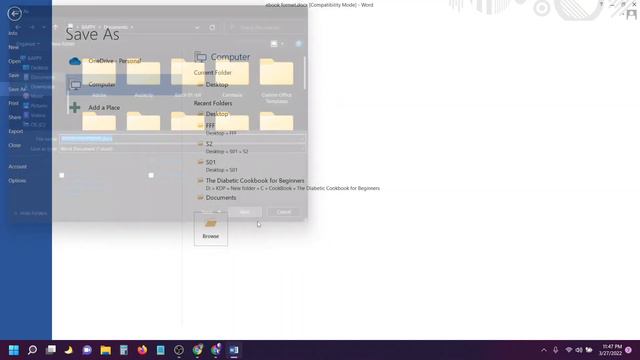
Task: Select Computer as the save location
Action: tap(124, 84)
